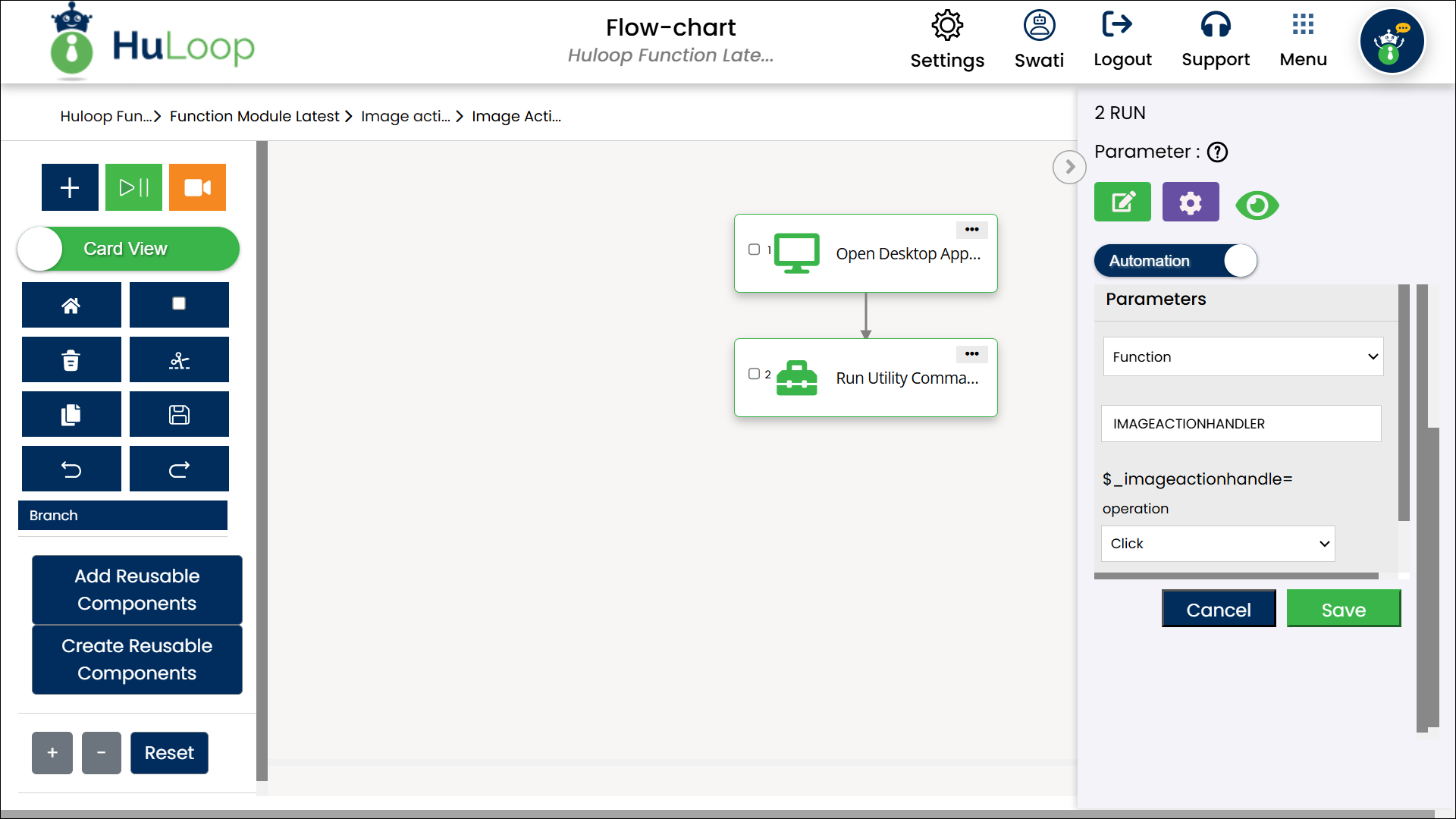Expand the operation Click dropdown
The height and width of the screenshot is (819, 1456).
click(1218, 544)
